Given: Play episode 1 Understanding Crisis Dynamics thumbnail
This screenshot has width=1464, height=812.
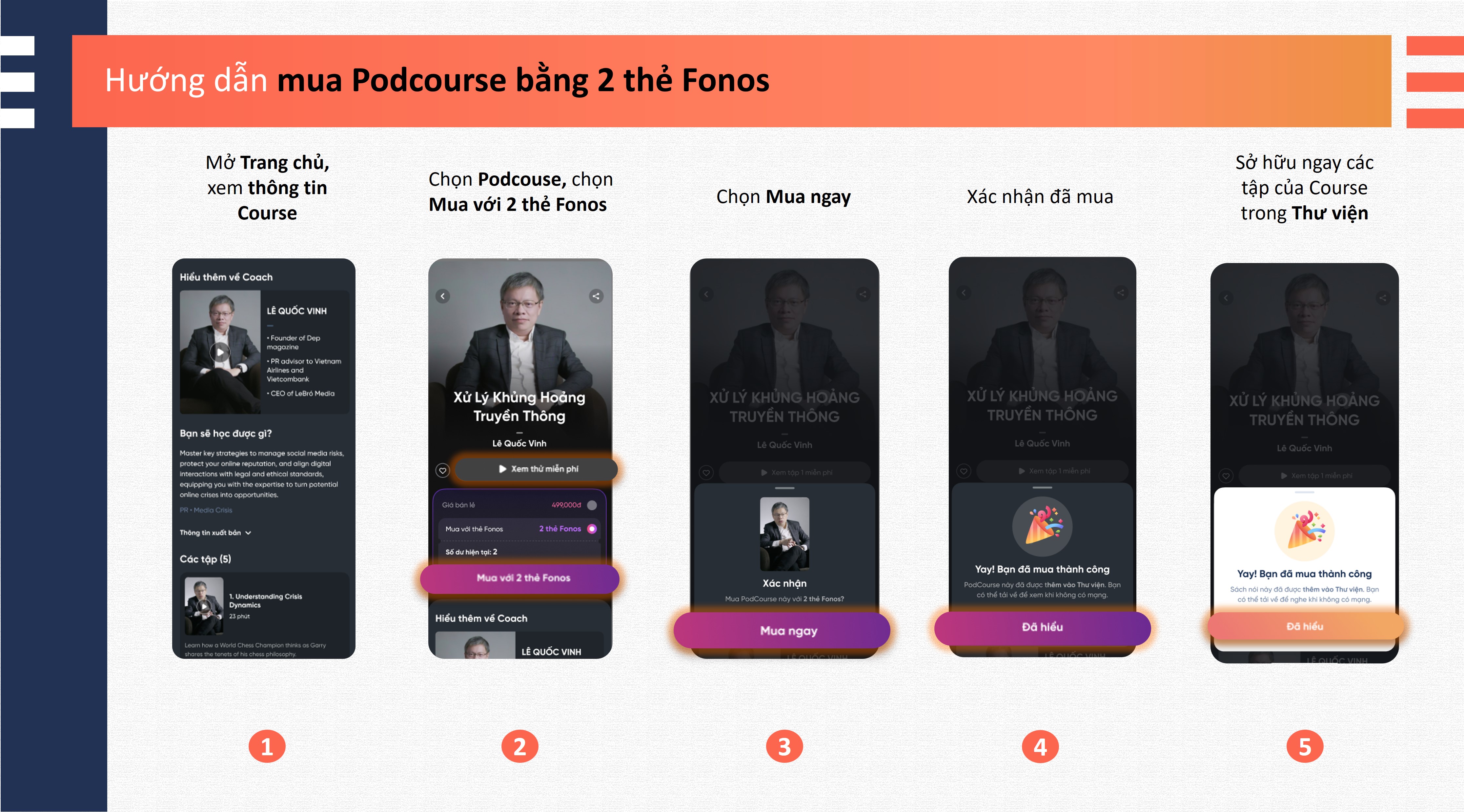Looking at the screenshot, I should [203, 606].
